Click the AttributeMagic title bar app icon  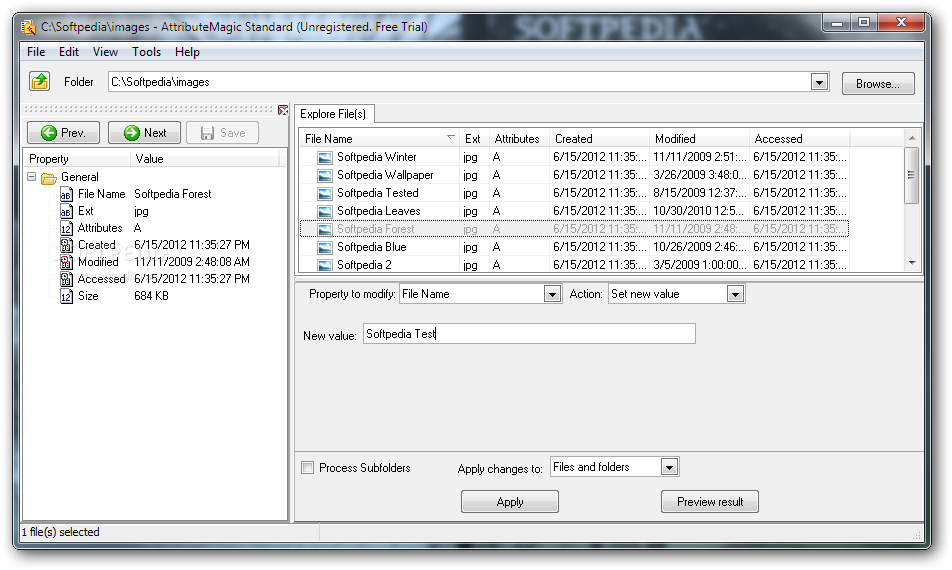click(x=28, y=27)
